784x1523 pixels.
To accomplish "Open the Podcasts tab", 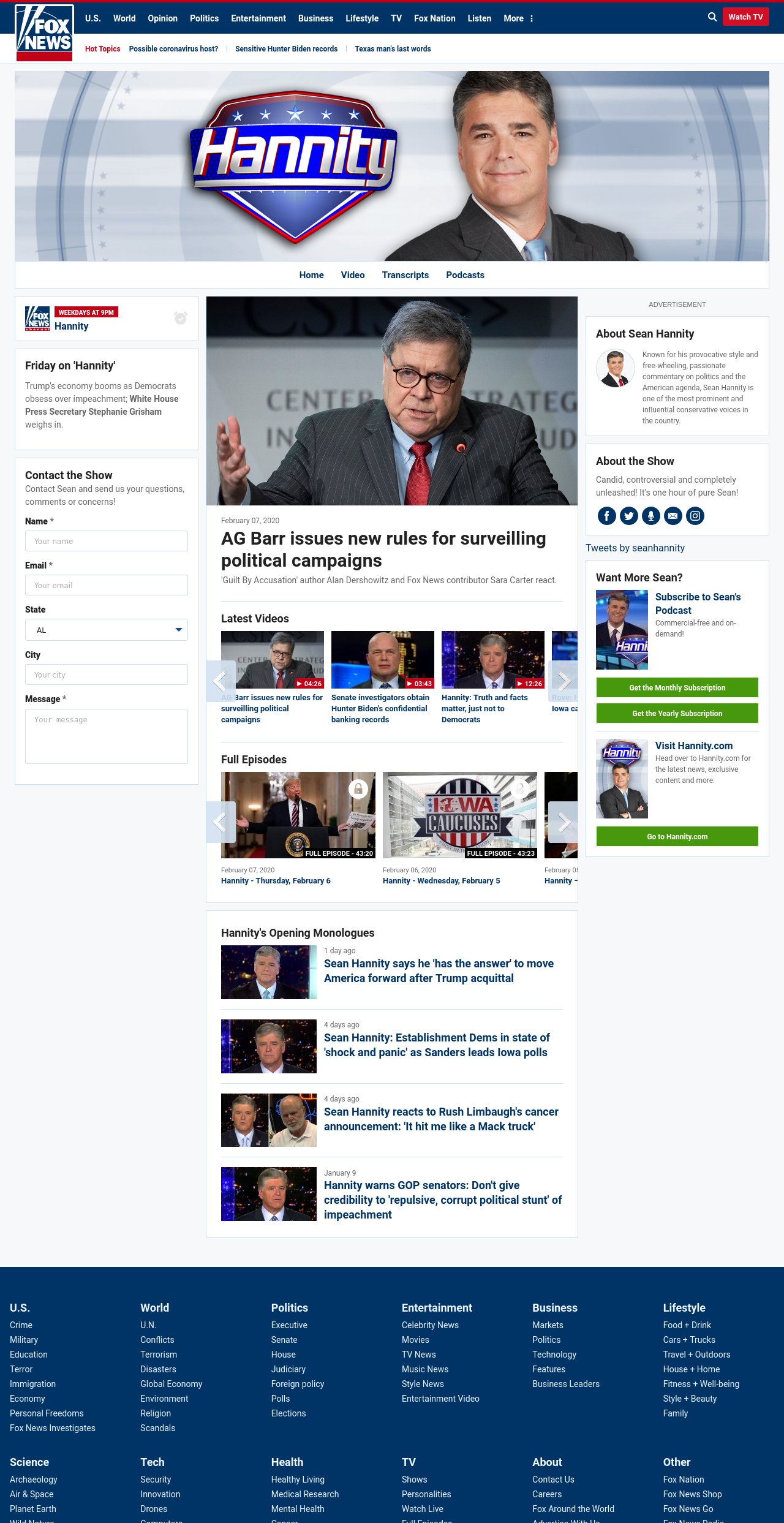I will 465,275.
